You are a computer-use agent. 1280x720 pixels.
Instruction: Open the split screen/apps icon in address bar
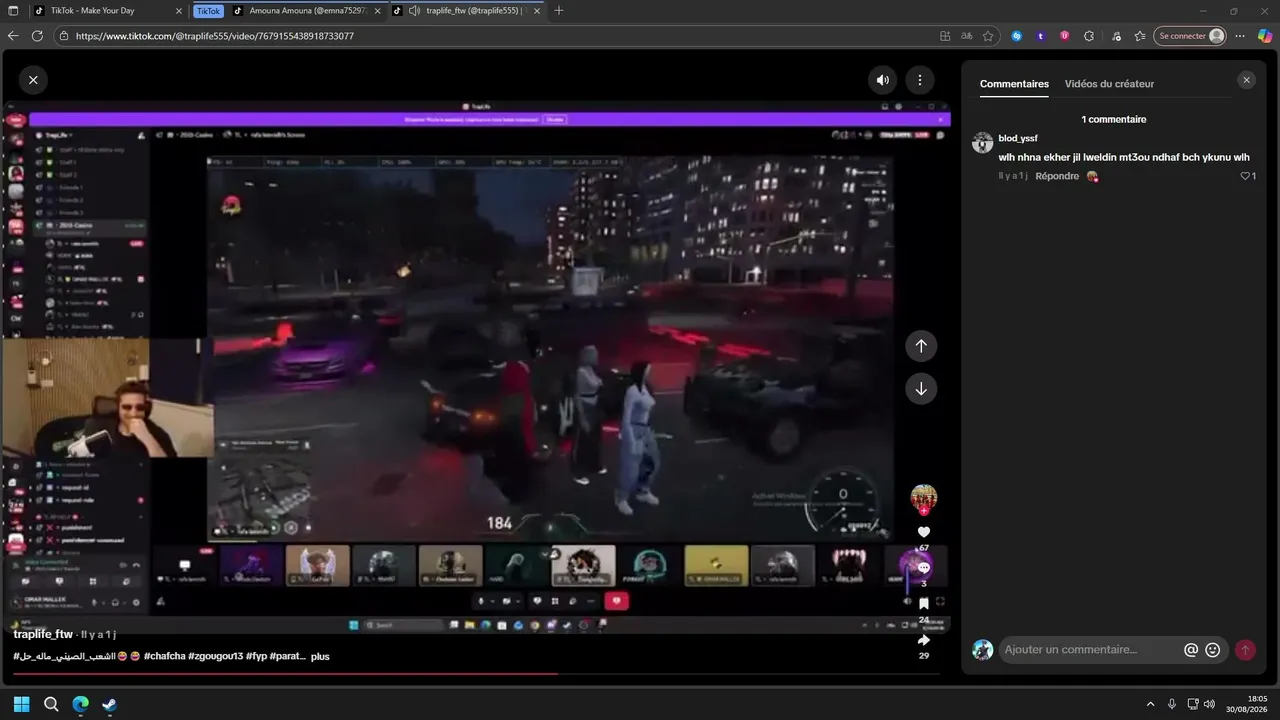tap(945, 36)
